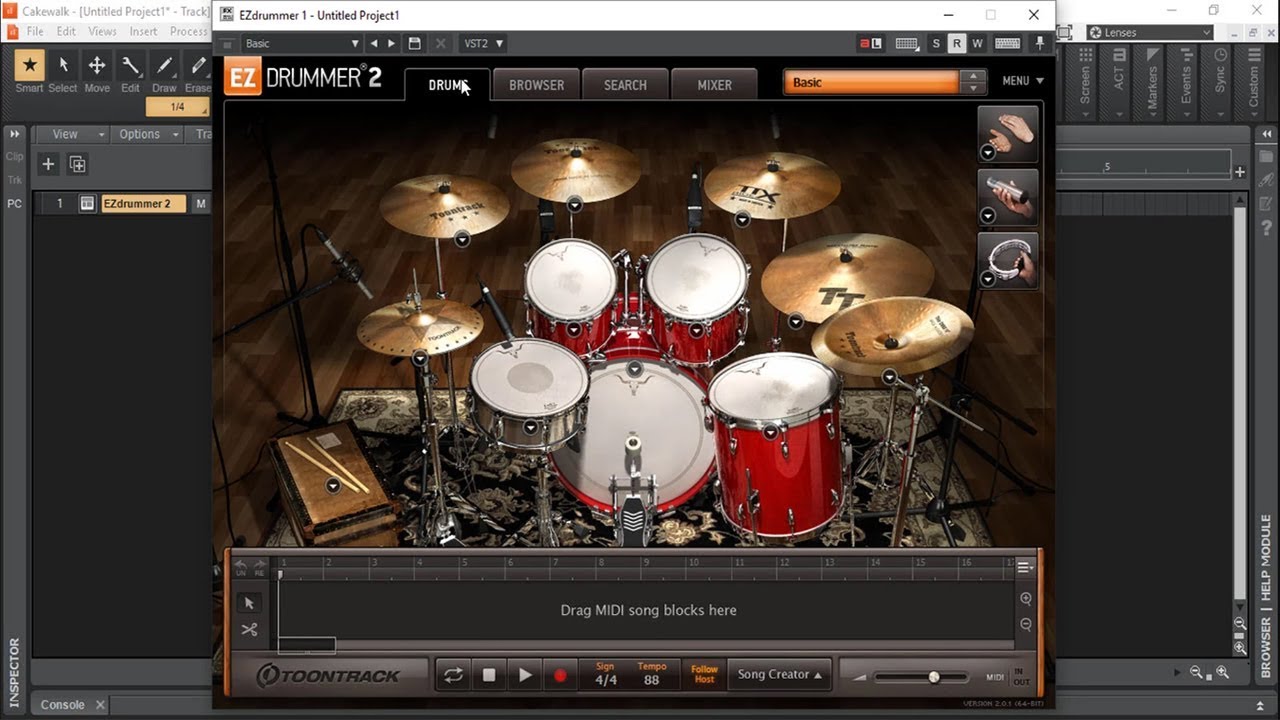This screenshot has height=720, width=1280.
Task: Click the EZdrummer redo arrow
Action: coord(260,567)
